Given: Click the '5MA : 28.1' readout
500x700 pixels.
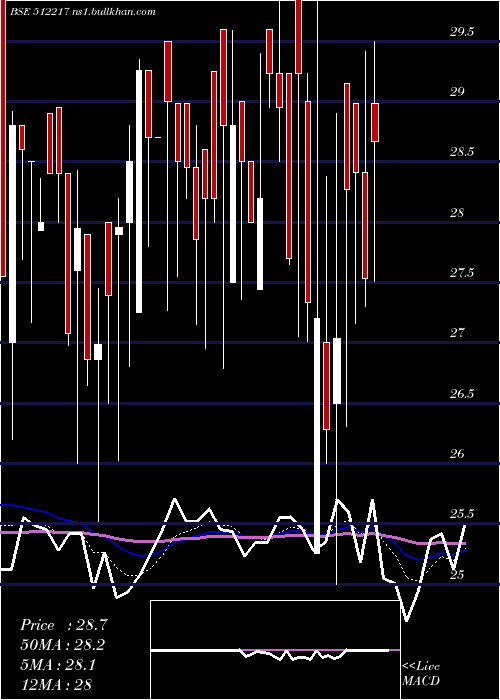Looking at the screenshot, I should click(58, 665).
